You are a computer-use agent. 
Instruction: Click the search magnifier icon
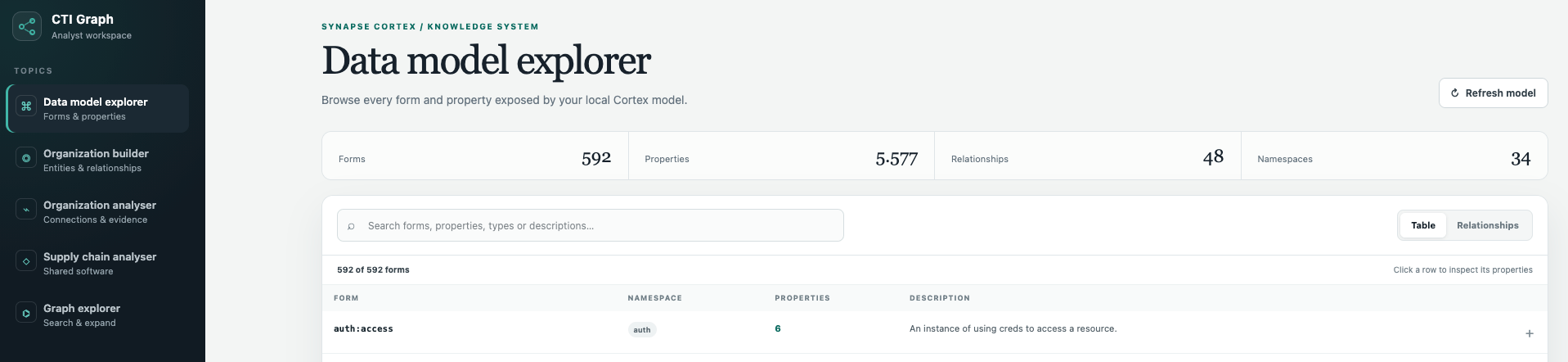click(351, 226)
